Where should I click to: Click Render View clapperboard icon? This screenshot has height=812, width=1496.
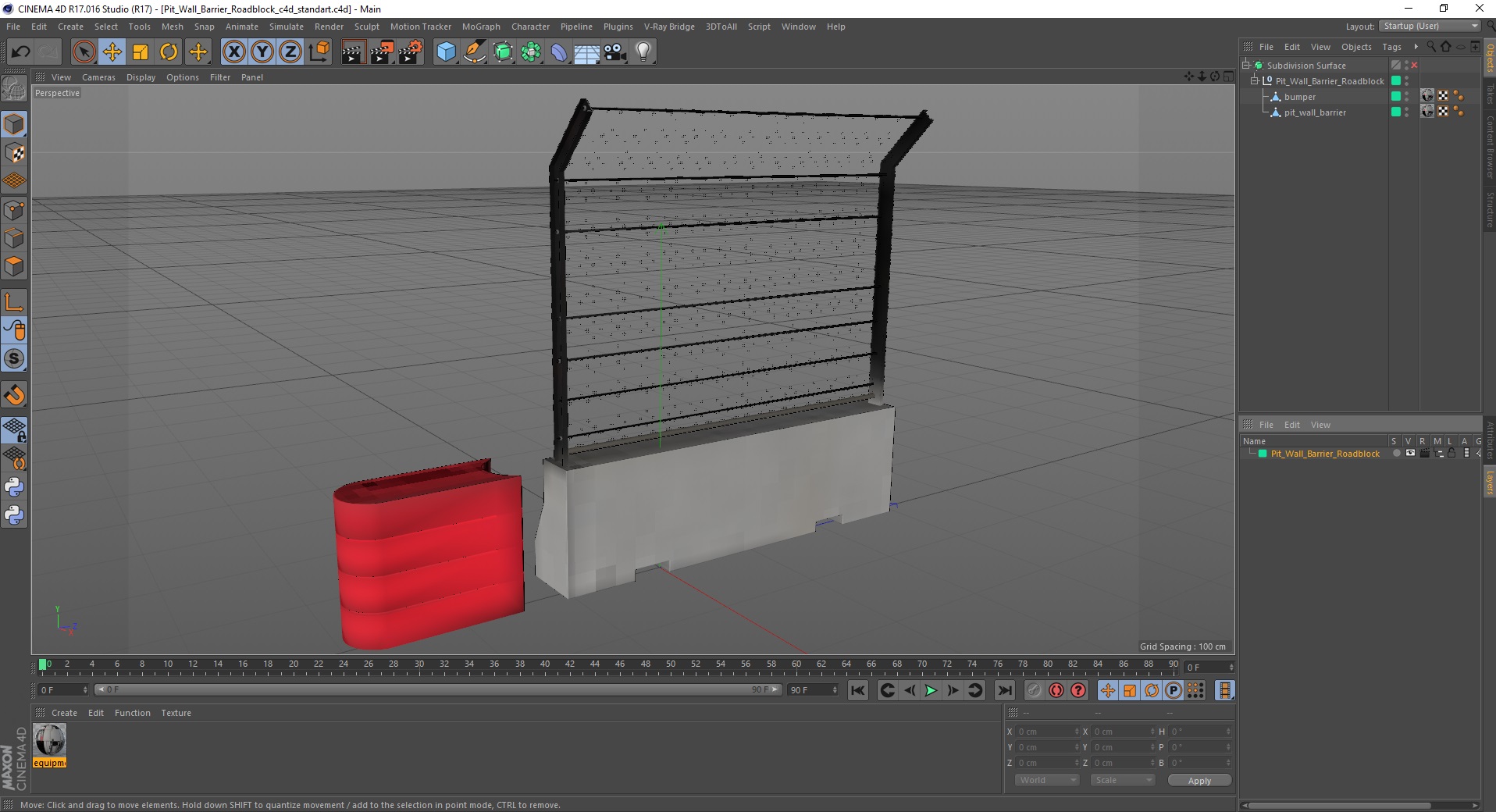[x=353, y=52]
